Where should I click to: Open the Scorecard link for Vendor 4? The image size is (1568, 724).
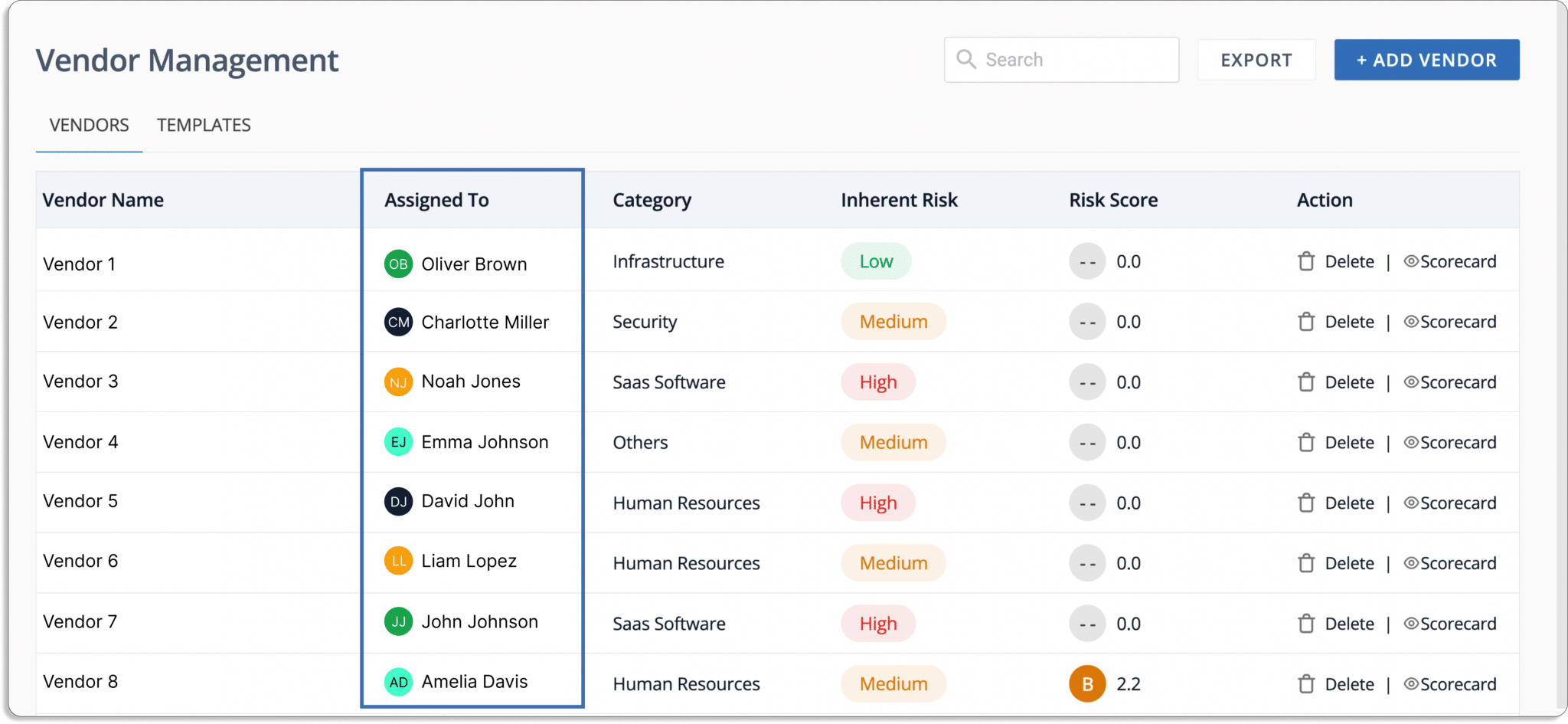tap(1450, 442)
